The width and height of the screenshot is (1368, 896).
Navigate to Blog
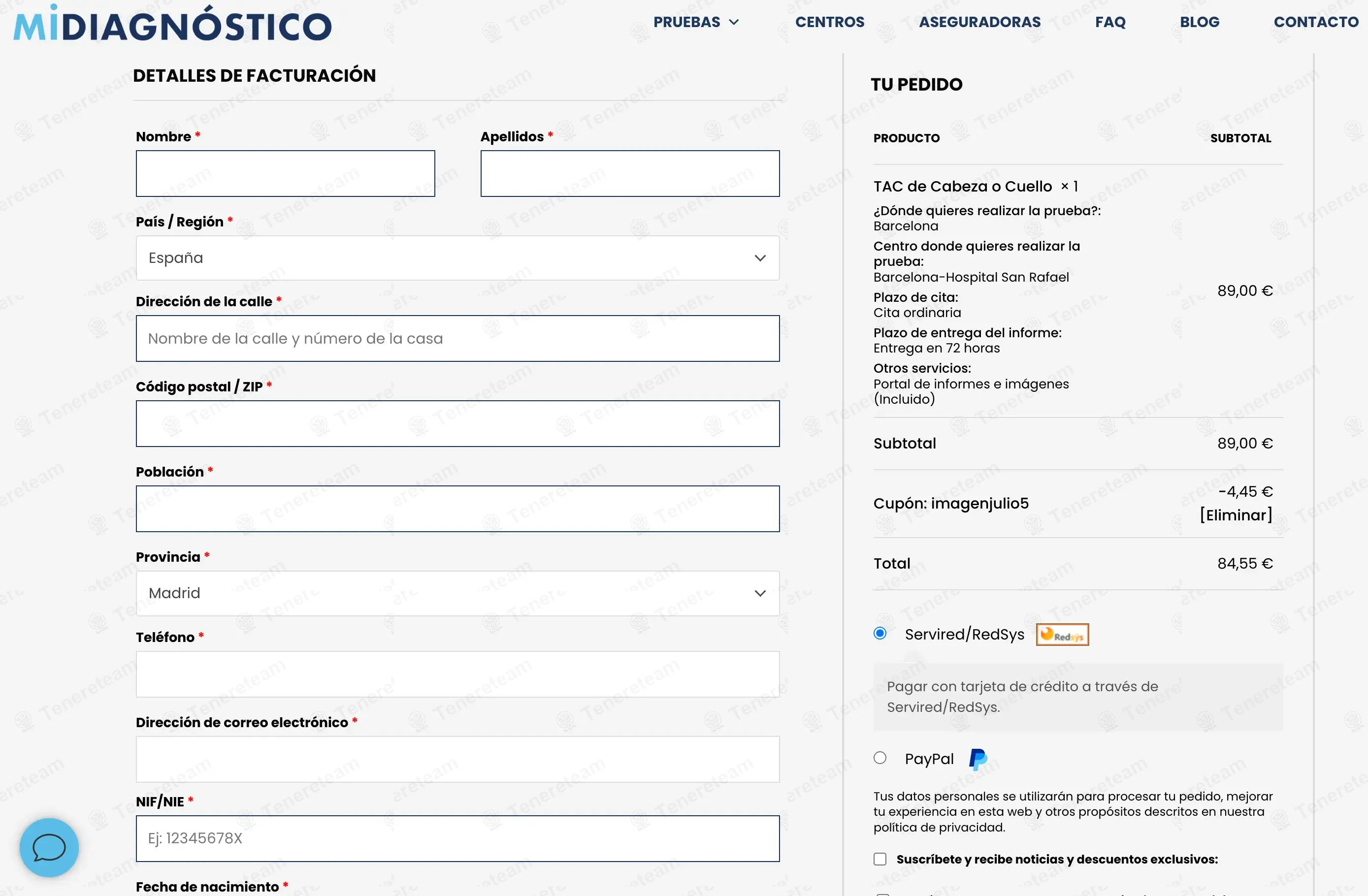point(1200,22)
